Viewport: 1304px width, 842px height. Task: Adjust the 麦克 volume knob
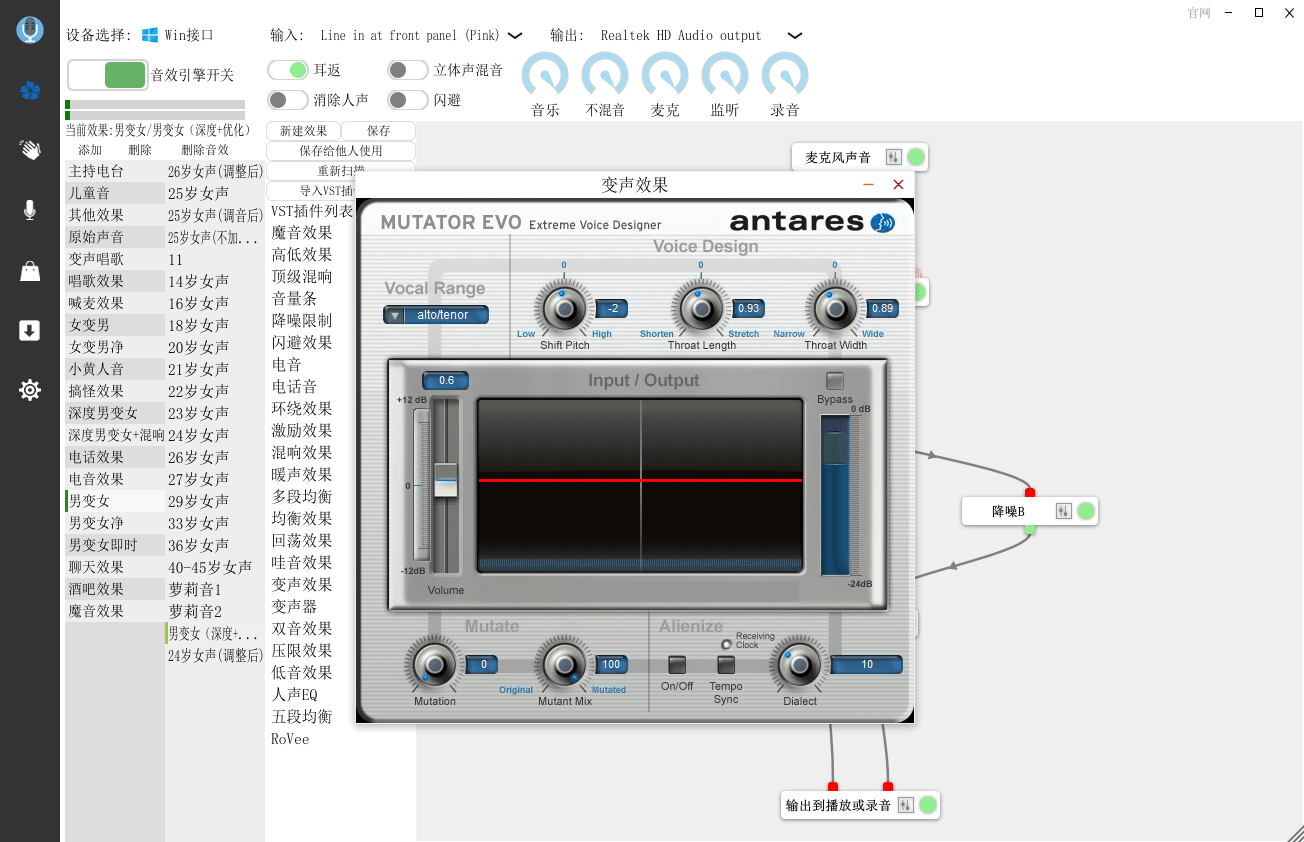click(x=665, y=75)
